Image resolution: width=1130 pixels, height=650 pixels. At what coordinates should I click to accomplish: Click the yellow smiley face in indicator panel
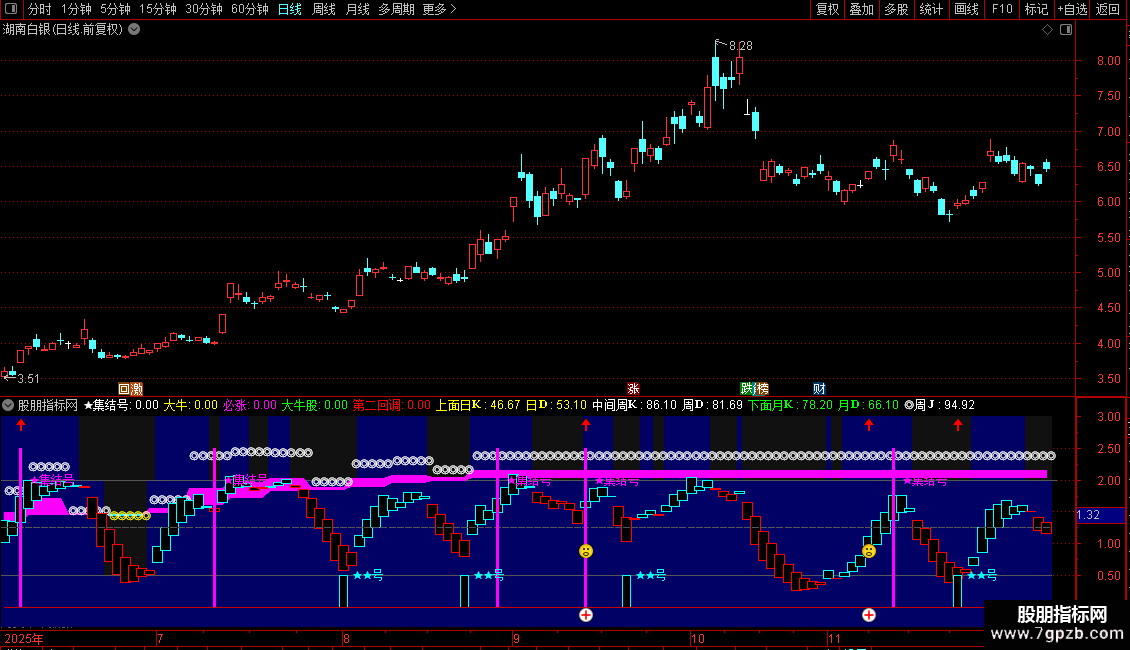pos(586,551)
